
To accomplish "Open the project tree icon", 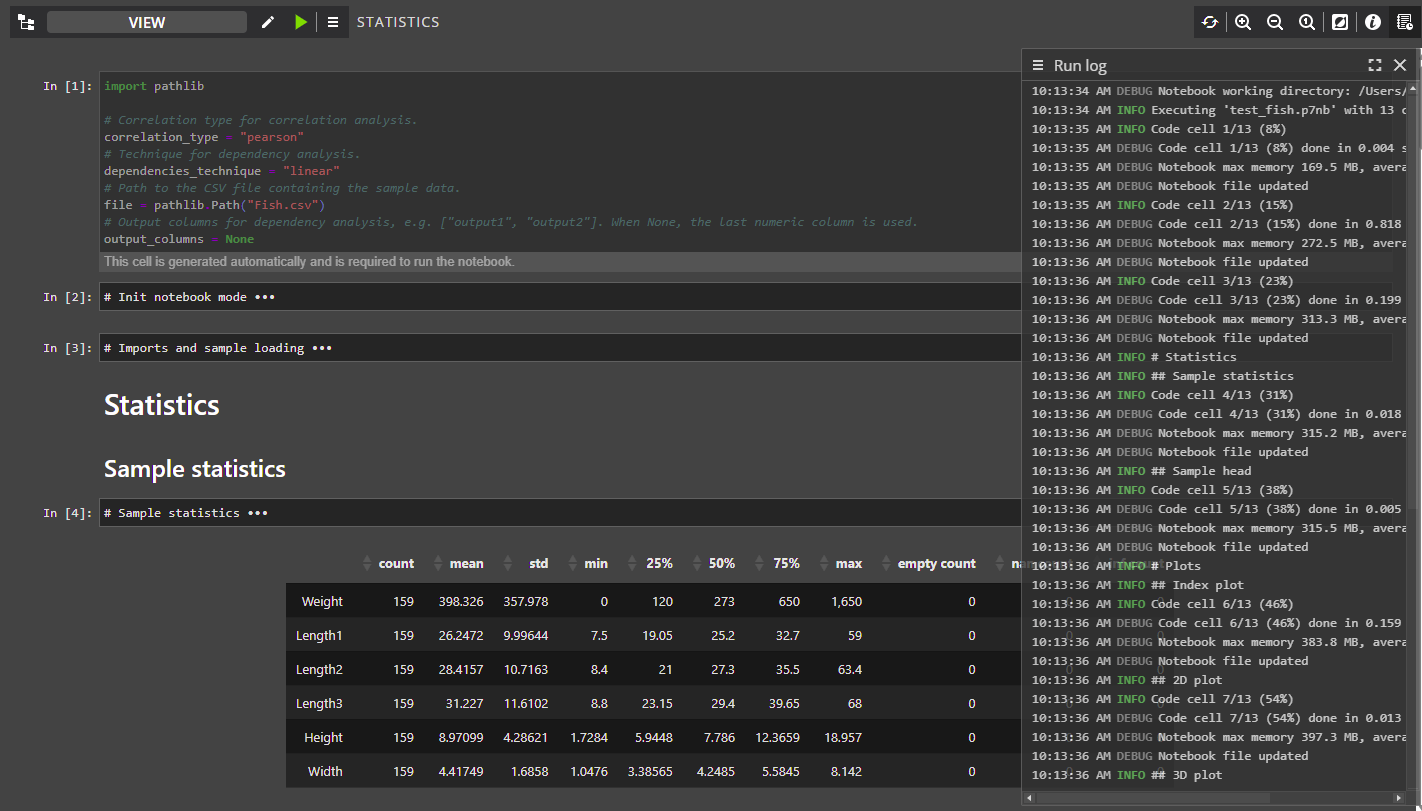I will tap(26, 22).
